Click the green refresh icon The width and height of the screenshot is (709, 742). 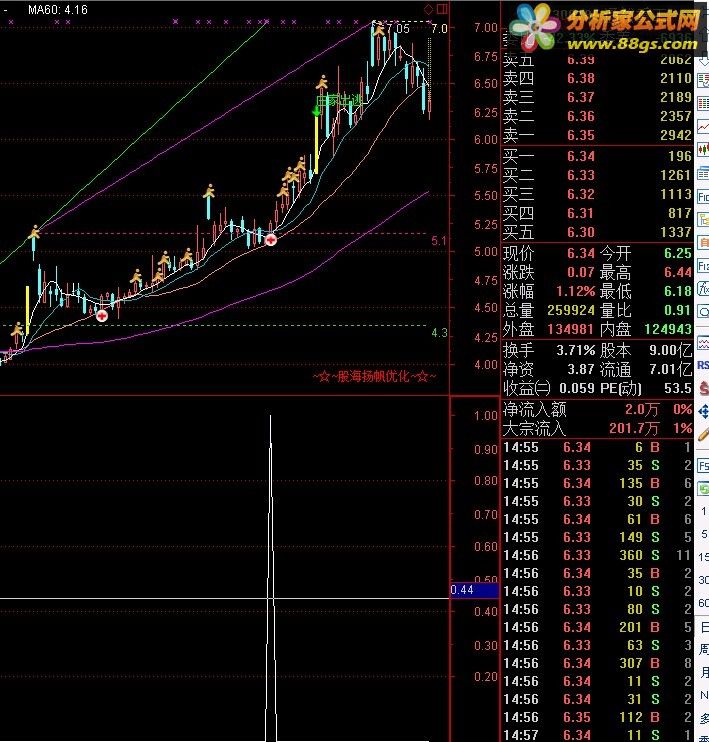[x=703, y=488]
